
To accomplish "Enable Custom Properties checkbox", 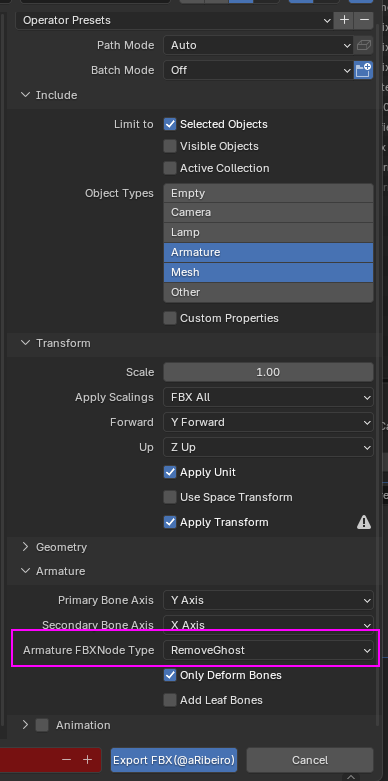I will coord(170,318).
